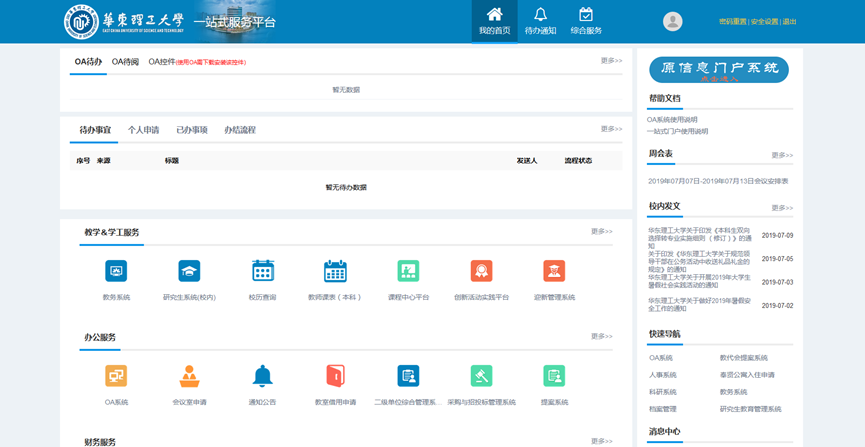Select the 已办事项 tab
The image size is (865, 447).
(x=191, y=130)
